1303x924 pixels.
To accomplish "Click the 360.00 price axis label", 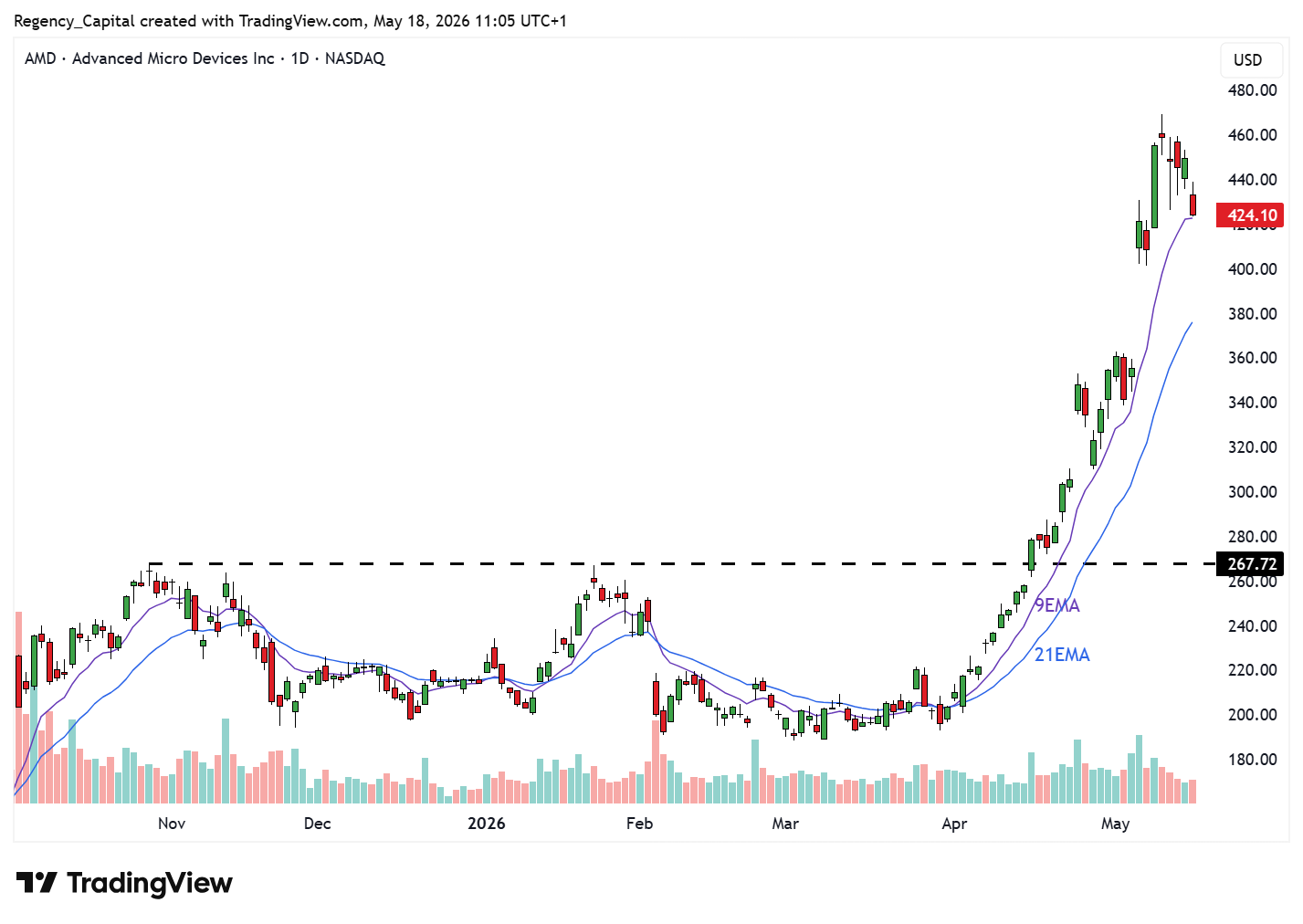I will [1252, 358].
